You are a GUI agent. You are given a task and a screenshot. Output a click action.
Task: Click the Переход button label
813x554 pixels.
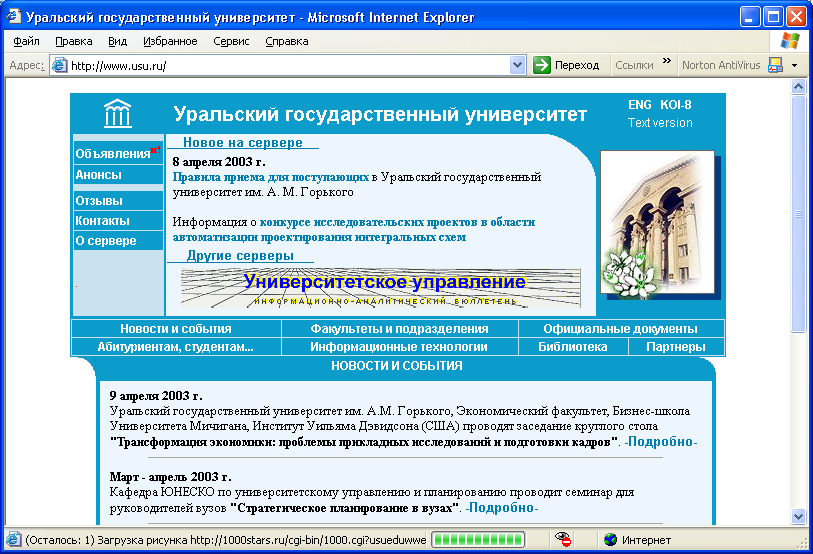coord(577,65)
